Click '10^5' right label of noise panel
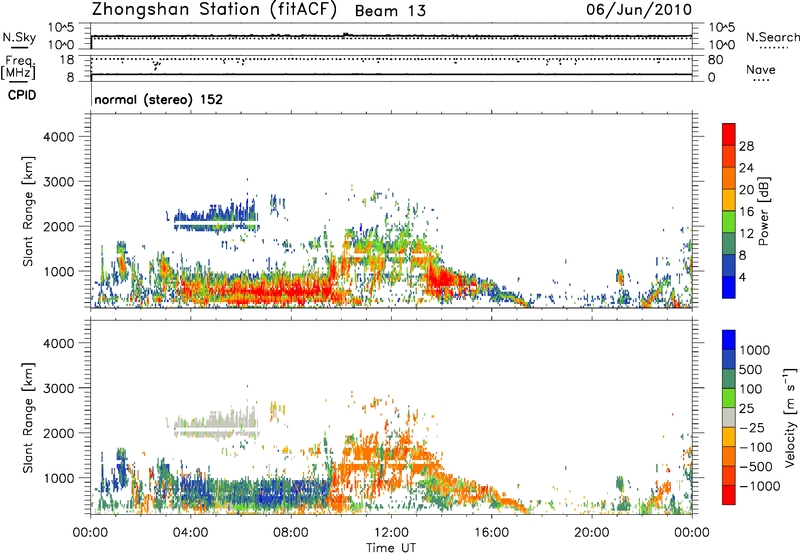The width and height of the screenshot is (800, 554). click(x=722, y=27)
